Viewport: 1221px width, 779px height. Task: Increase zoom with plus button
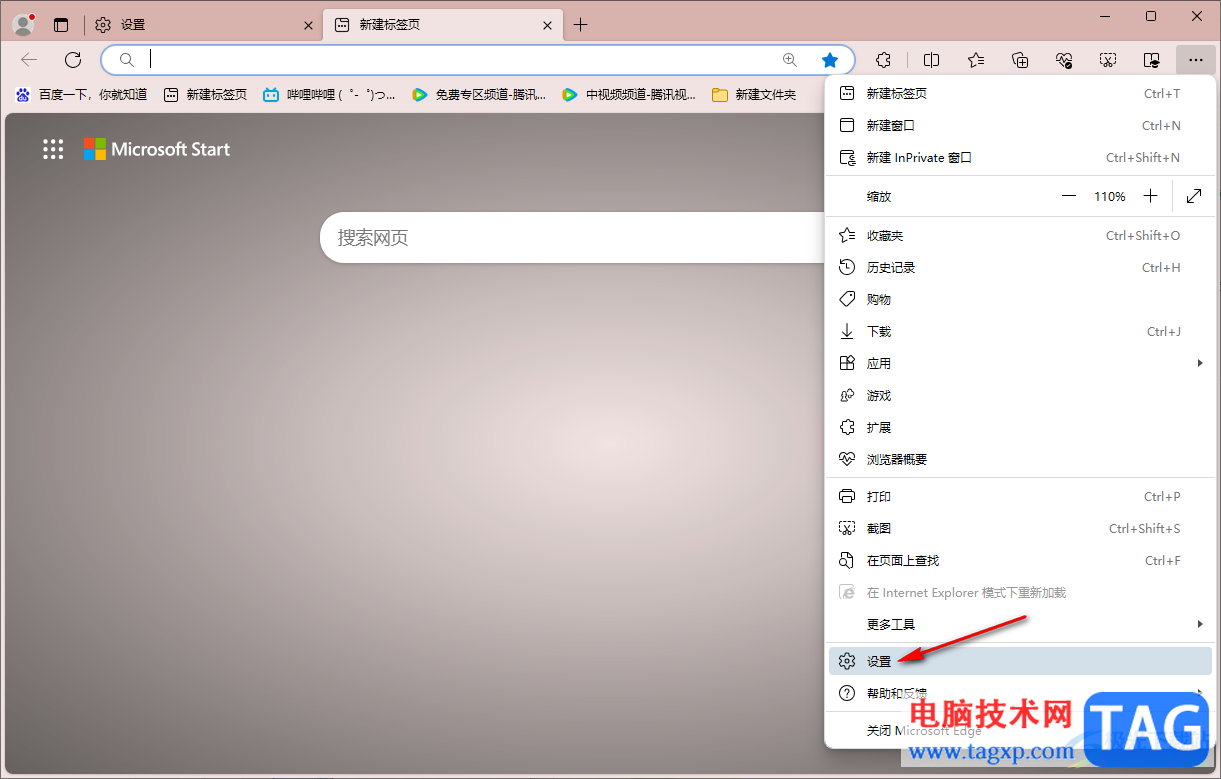(1151, 196)
